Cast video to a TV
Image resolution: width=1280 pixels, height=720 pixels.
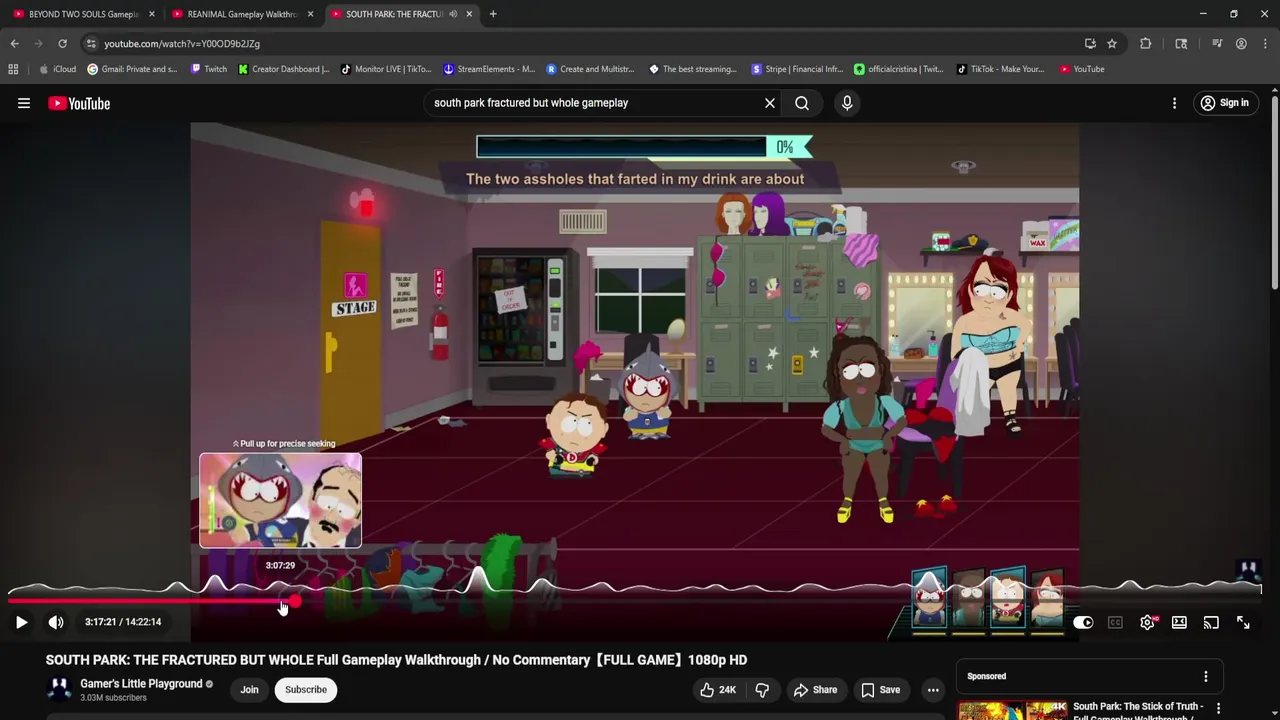tap(1211, 622)
